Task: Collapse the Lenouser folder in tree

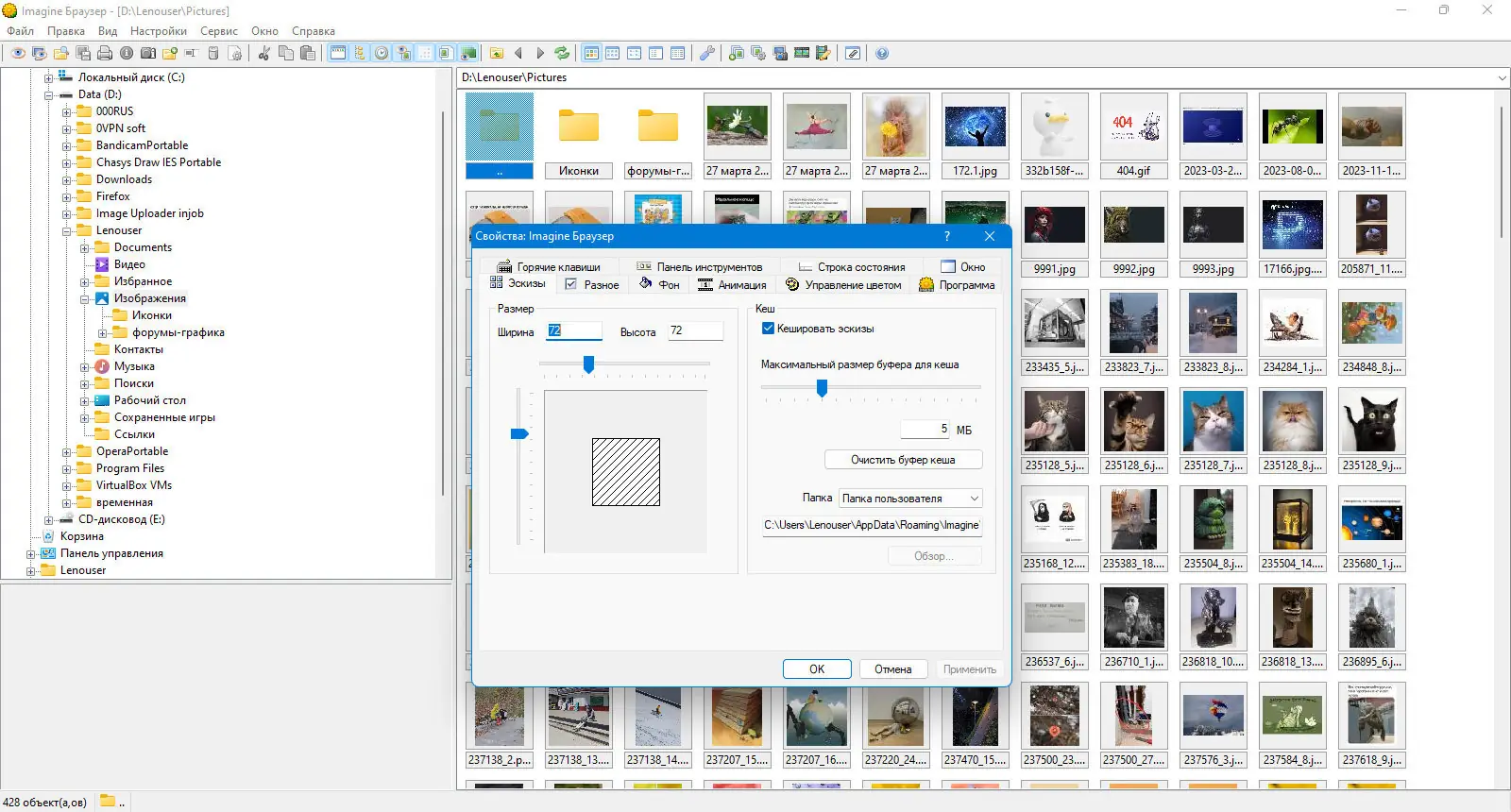Action: (67, 231)
